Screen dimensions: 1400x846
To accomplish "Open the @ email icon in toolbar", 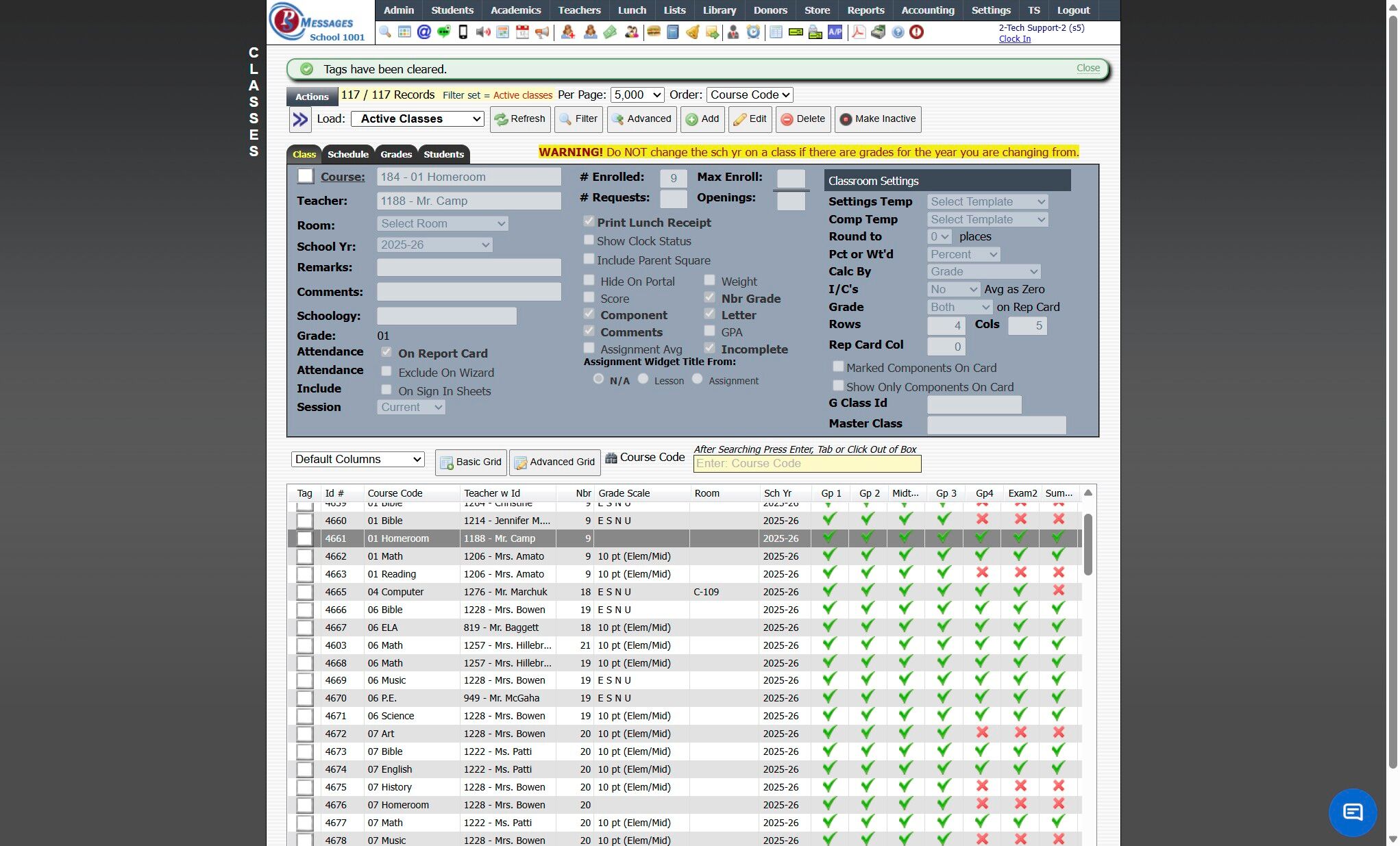I will (x=424, y=32).
